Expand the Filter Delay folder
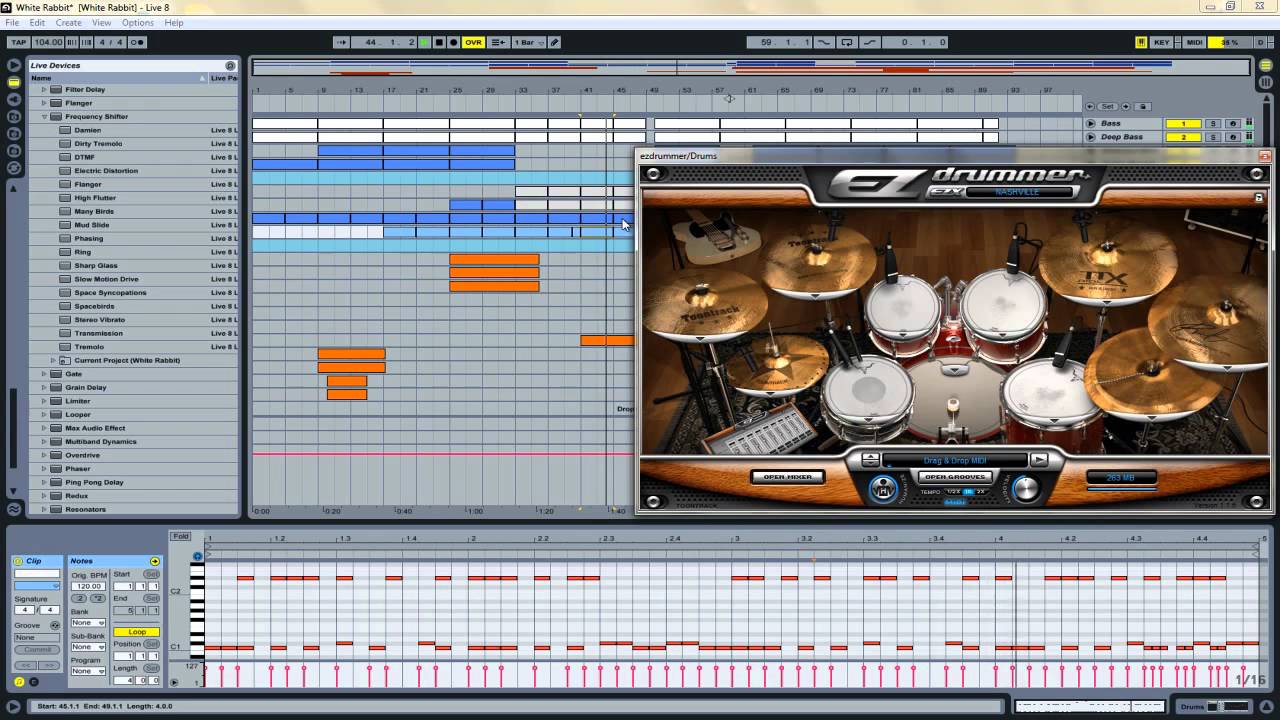1280x720 pixels. pyautogui.click(x=45, y=89)
